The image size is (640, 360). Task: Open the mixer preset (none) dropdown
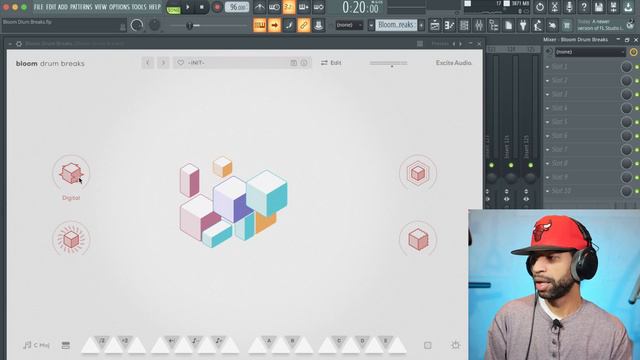(589, 52)
